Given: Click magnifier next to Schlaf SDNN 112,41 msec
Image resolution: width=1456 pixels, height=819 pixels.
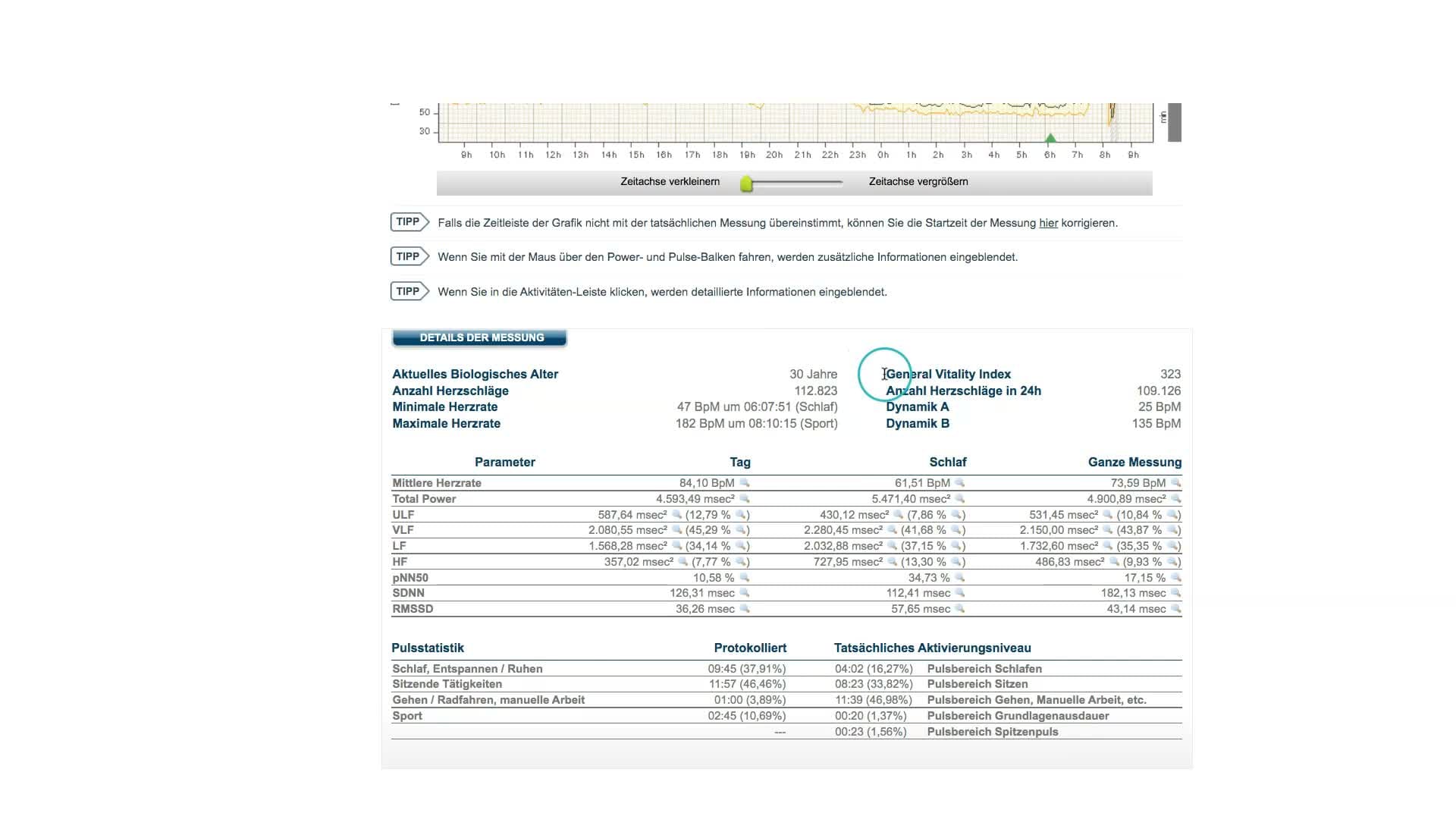Looking at the screenshot, I should click(x=960, y=593).
